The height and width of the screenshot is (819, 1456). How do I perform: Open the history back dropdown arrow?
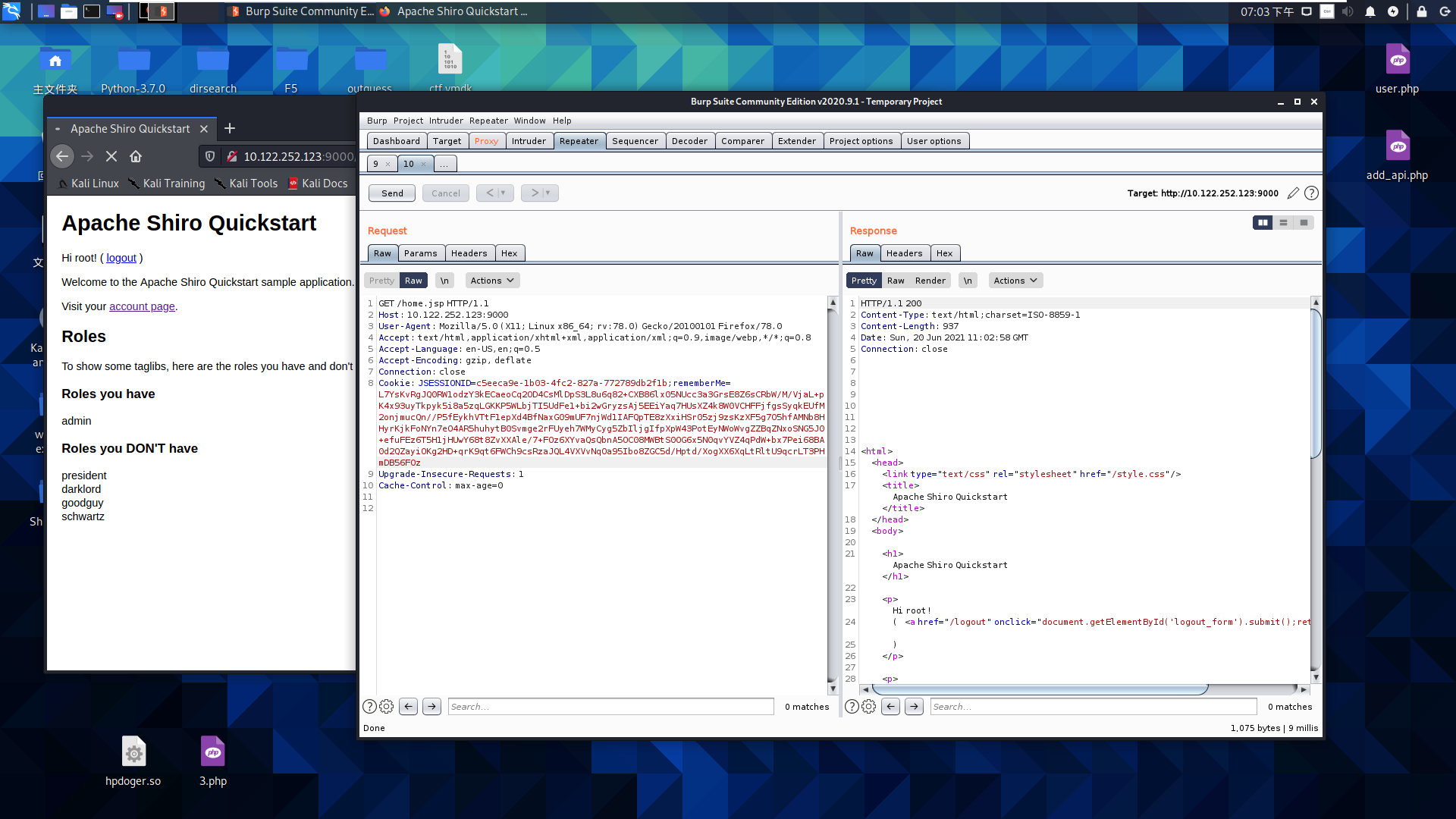503,193
